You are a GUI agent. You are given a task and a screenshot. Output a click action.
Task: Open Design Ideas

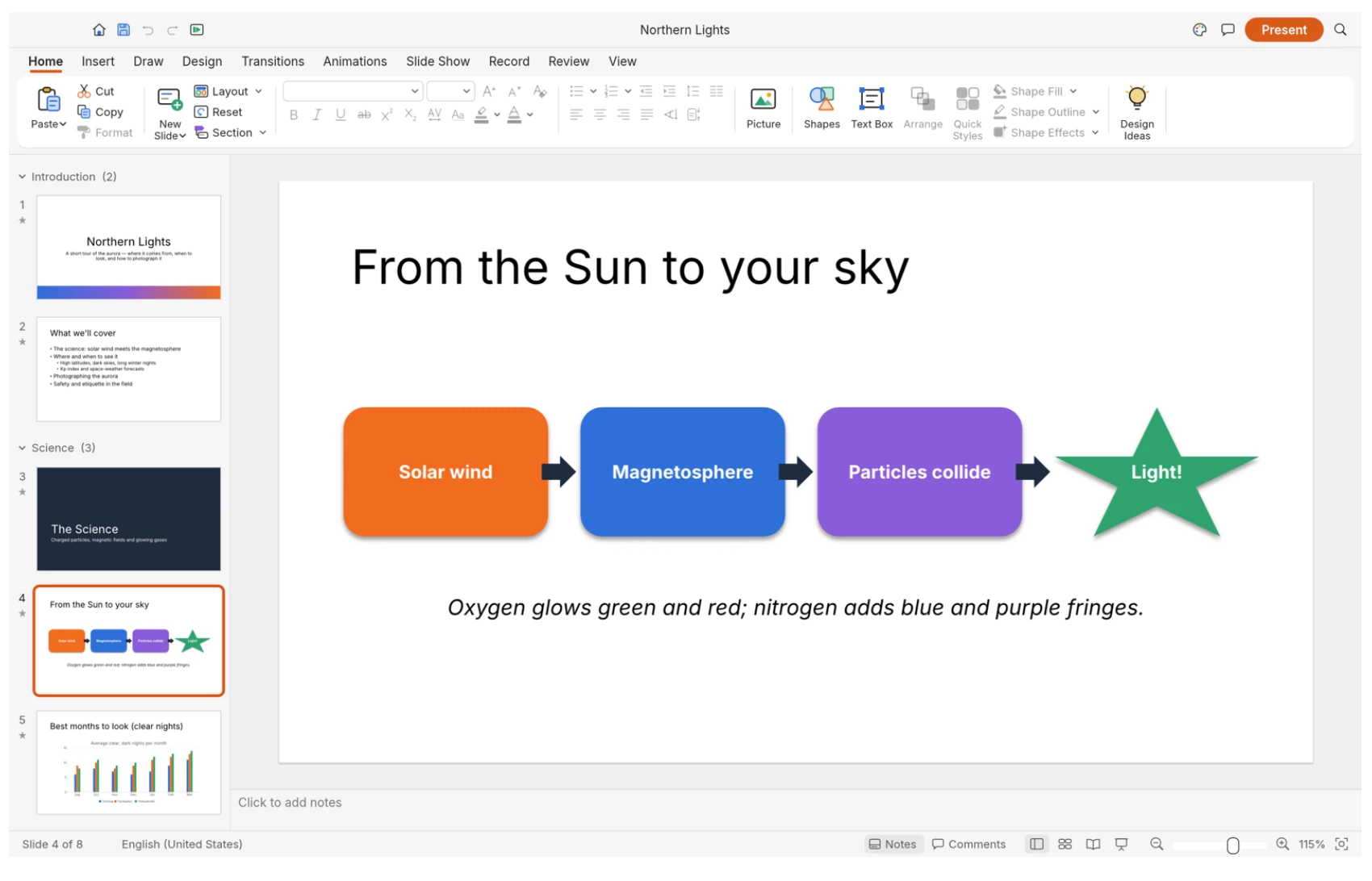pos(1137,113)
